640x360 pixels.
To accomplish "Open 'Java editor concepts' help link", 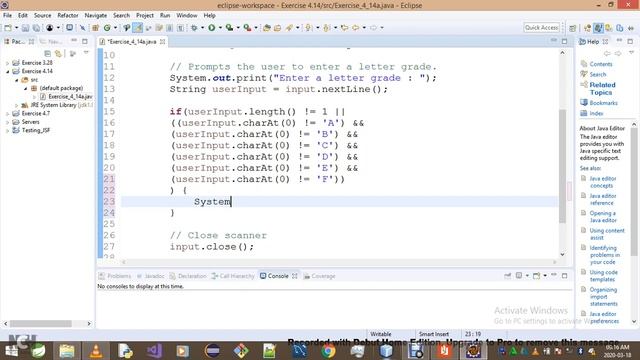I will (603, 182).
